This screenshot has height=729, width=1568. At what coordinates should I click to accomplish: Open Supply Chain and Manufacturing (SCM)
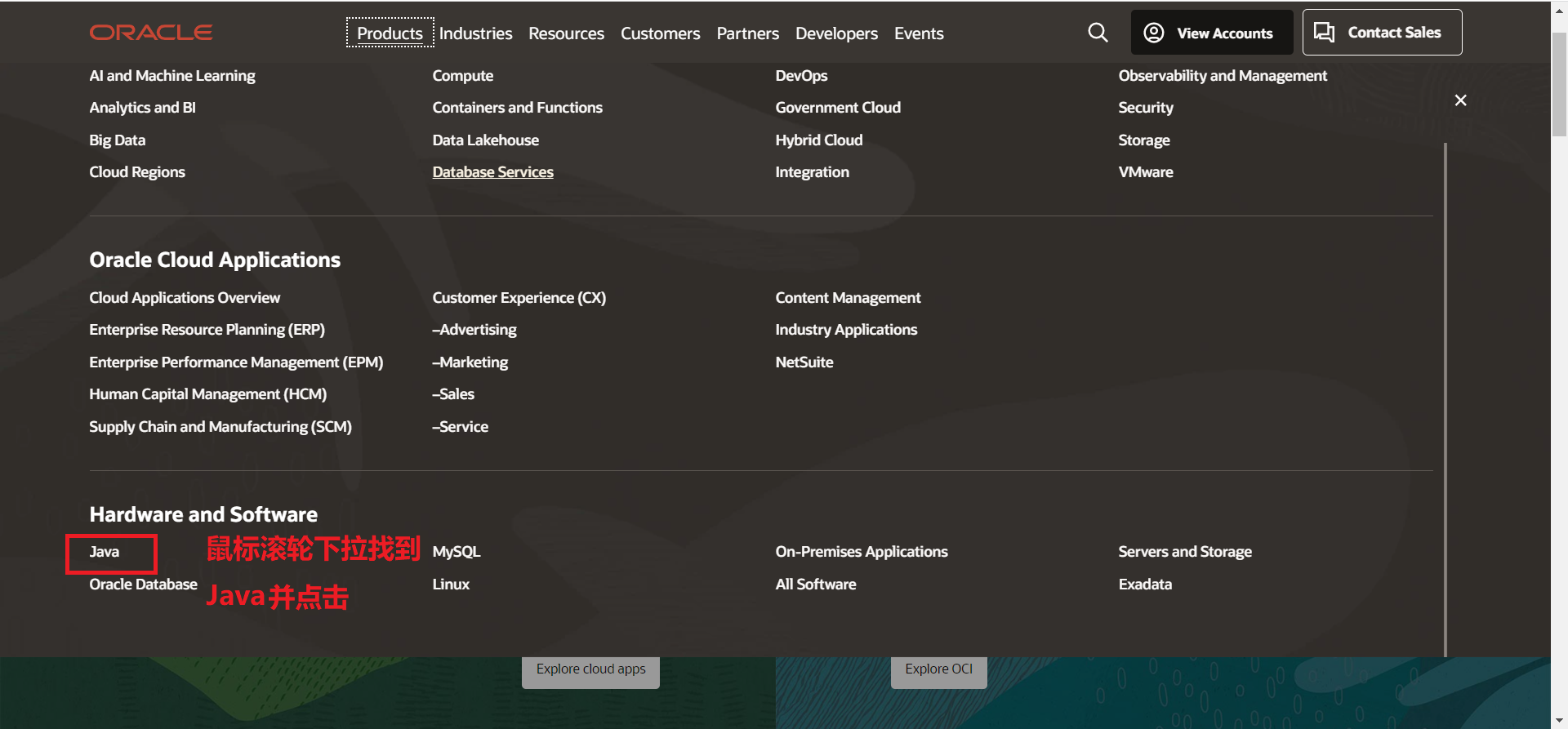click(220, 427)
